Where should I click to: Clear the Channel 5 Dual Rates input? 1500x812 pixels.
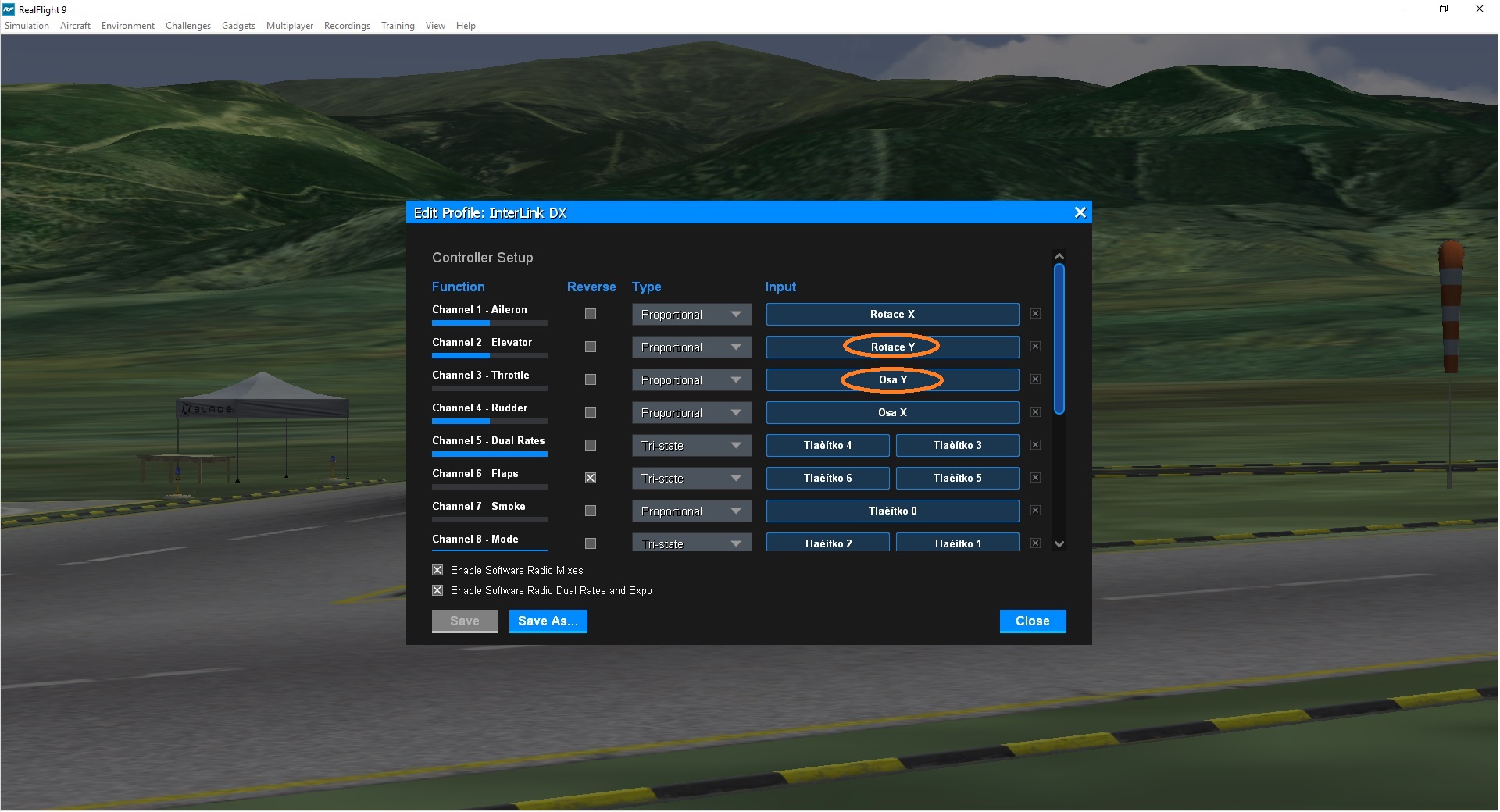click(1035, 445)
